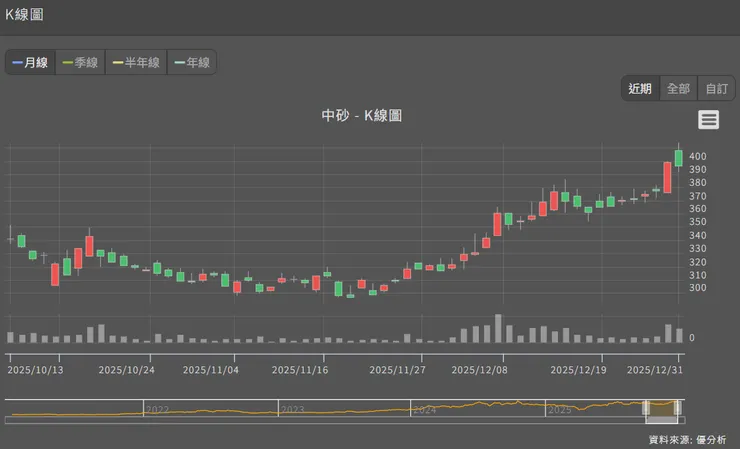Click the 2025/12/08 date axis label
The width and height of the screenshot is (740, 449).
479,370
